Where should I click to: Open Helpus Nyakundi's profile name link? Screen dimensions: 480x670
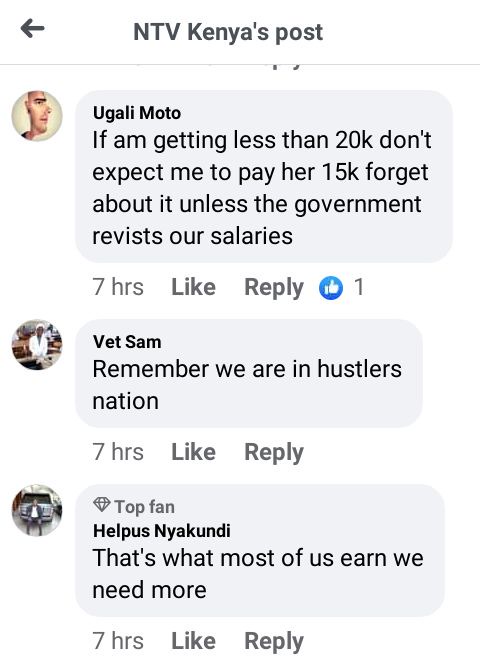(162, 531)
